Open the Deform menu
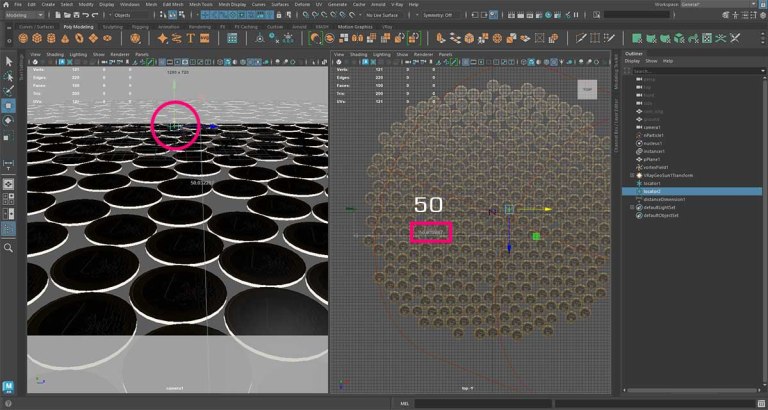This screenshot has height=410, width=768. tap(302, 4)
